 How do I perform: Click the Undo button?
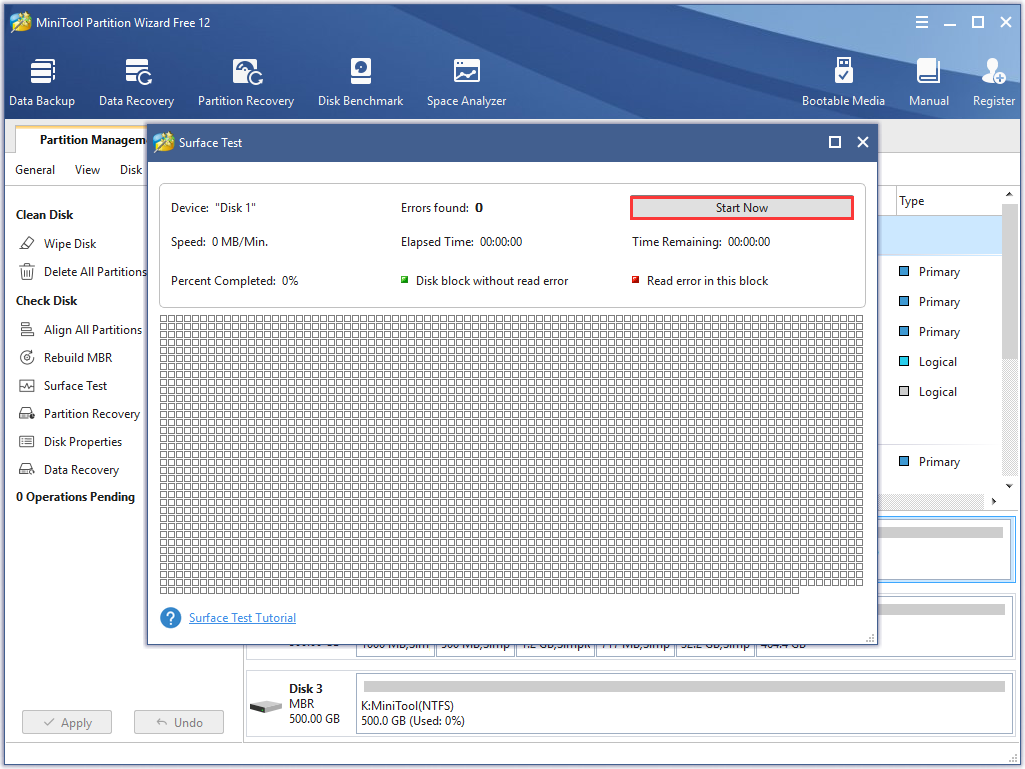(179, 722)
